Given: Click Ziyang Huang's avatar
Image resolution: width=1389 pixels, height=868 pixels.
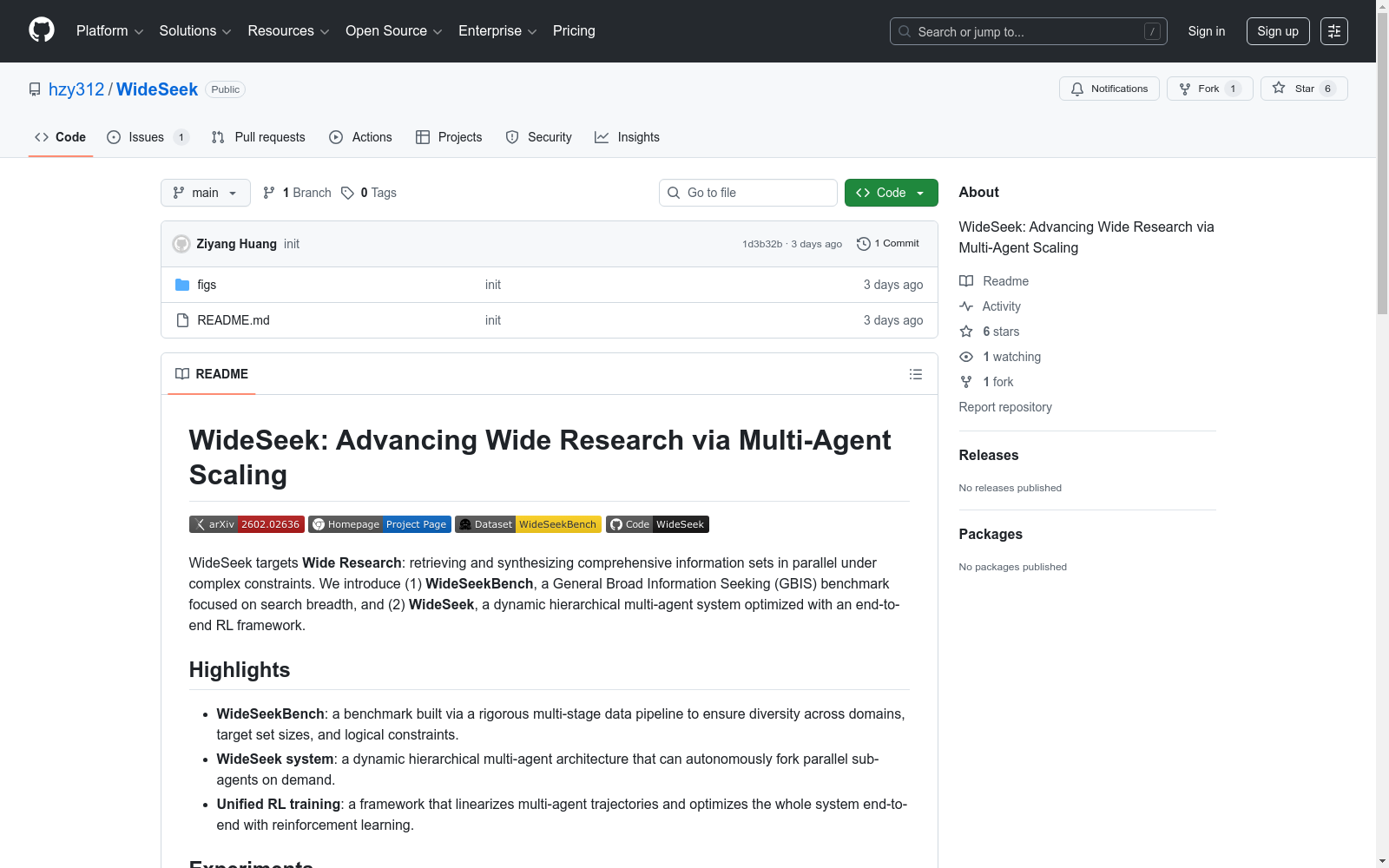Looking at the screenshot, I should click(181, 244).
